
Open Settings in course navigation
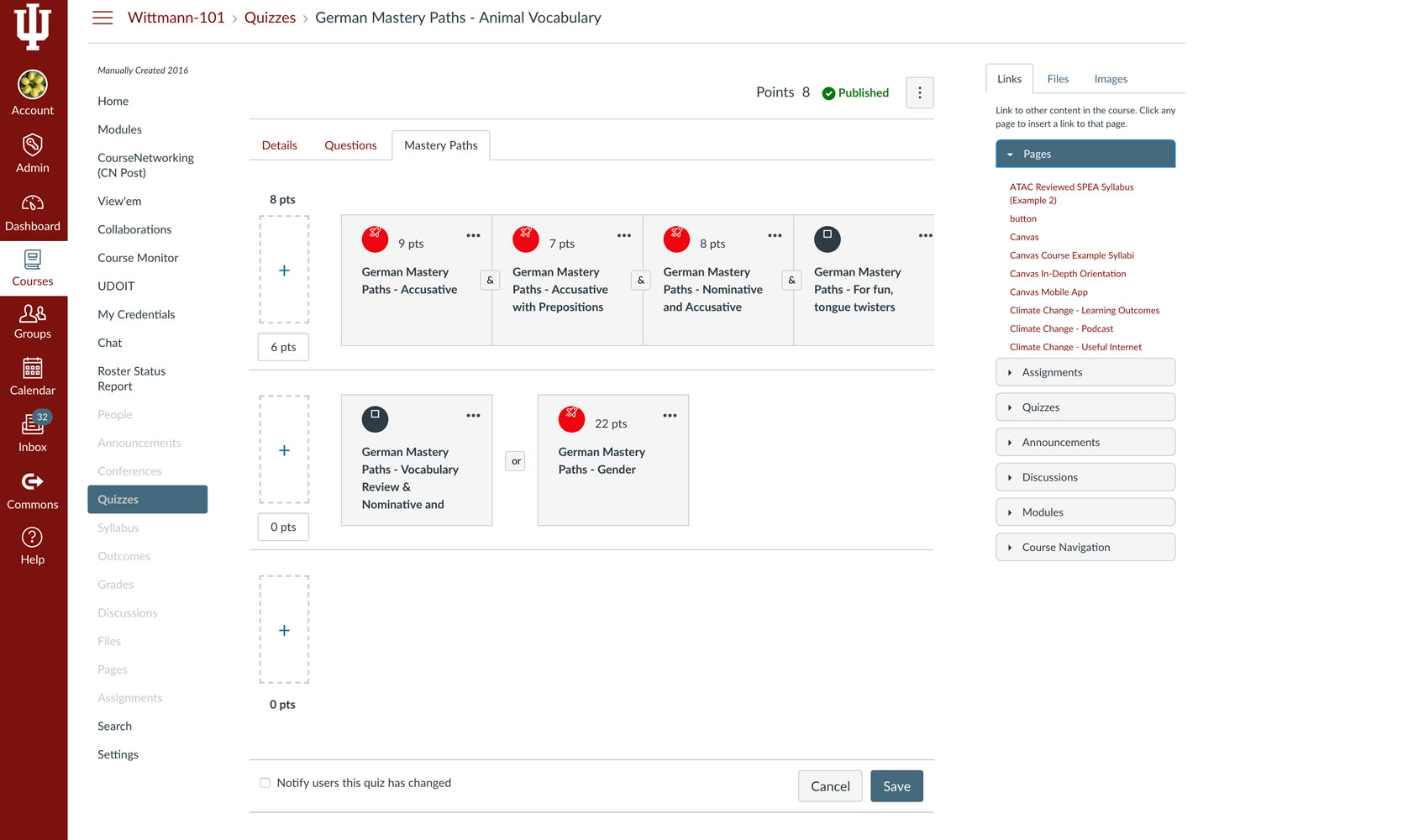tap(118, 754)
